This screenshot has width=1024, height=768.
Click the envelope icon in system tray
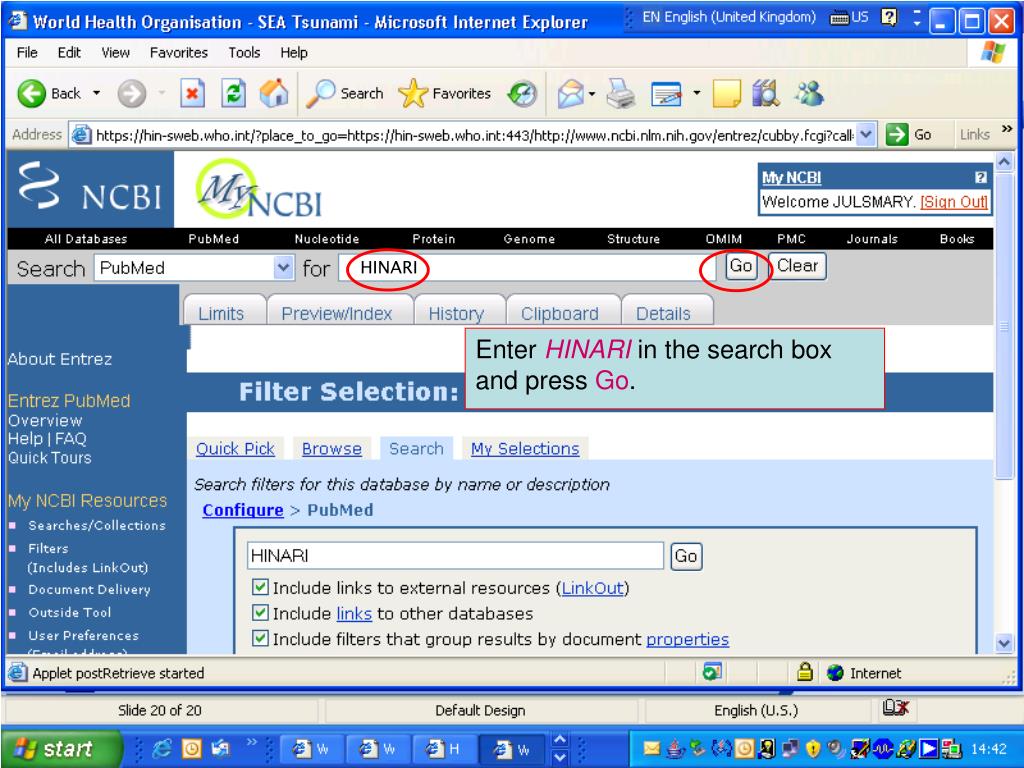652,748
